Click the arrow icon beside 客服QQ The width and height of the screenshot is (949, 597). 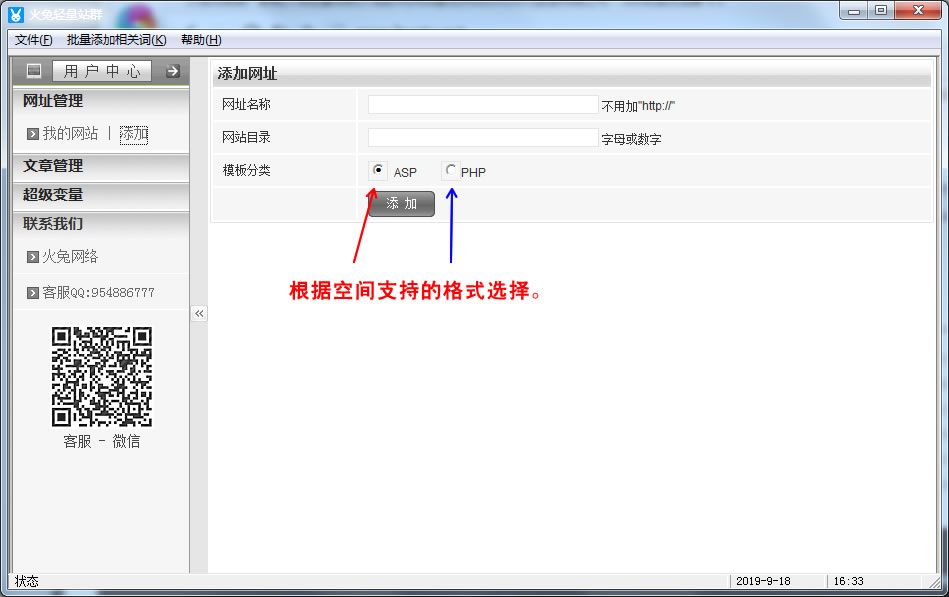pyautogui.click(x=33, y=293)
